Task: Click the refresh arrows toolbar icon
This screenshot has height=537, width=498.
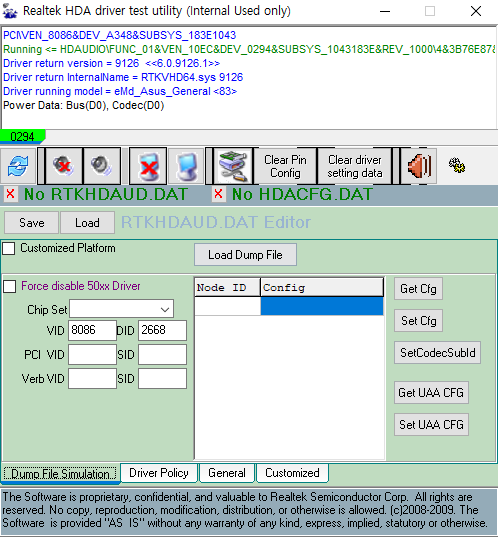Action: tap(18, 166)
